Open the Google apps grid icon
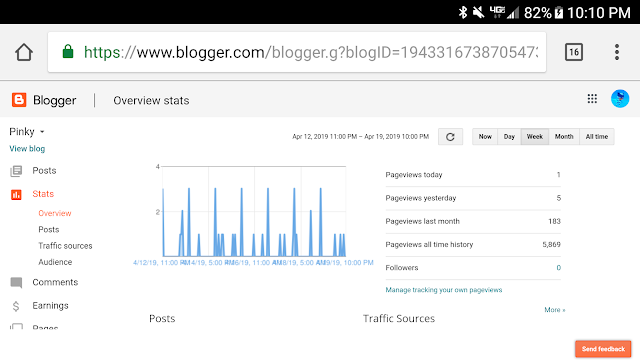The height and width of the screenshot is (360, 640). [592, 99]
